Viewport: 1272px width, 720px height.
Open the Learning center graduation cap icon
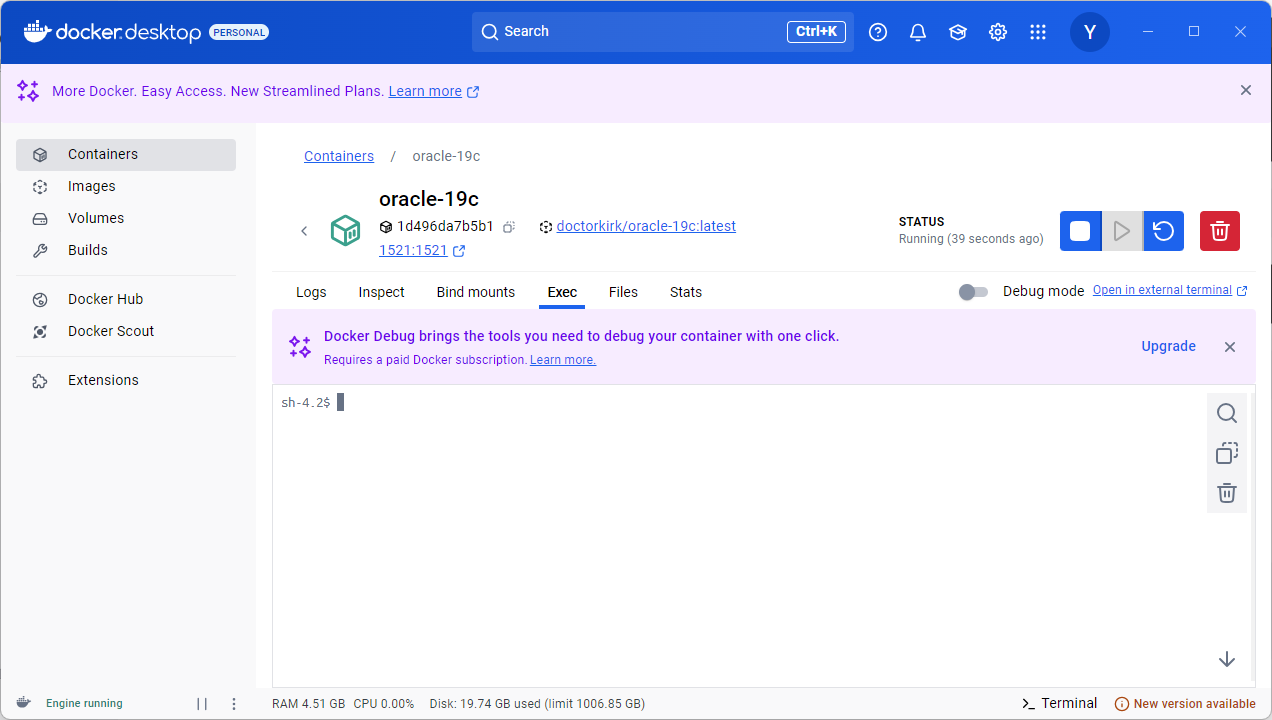[x=958, y=32]
